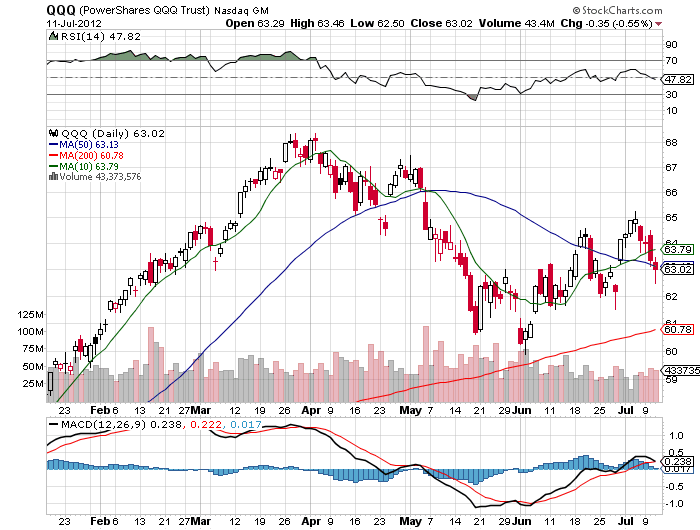Click the 'Jun' label on price chart axis
The height and width of the screenshot is (530, 700).
point(521,410)
